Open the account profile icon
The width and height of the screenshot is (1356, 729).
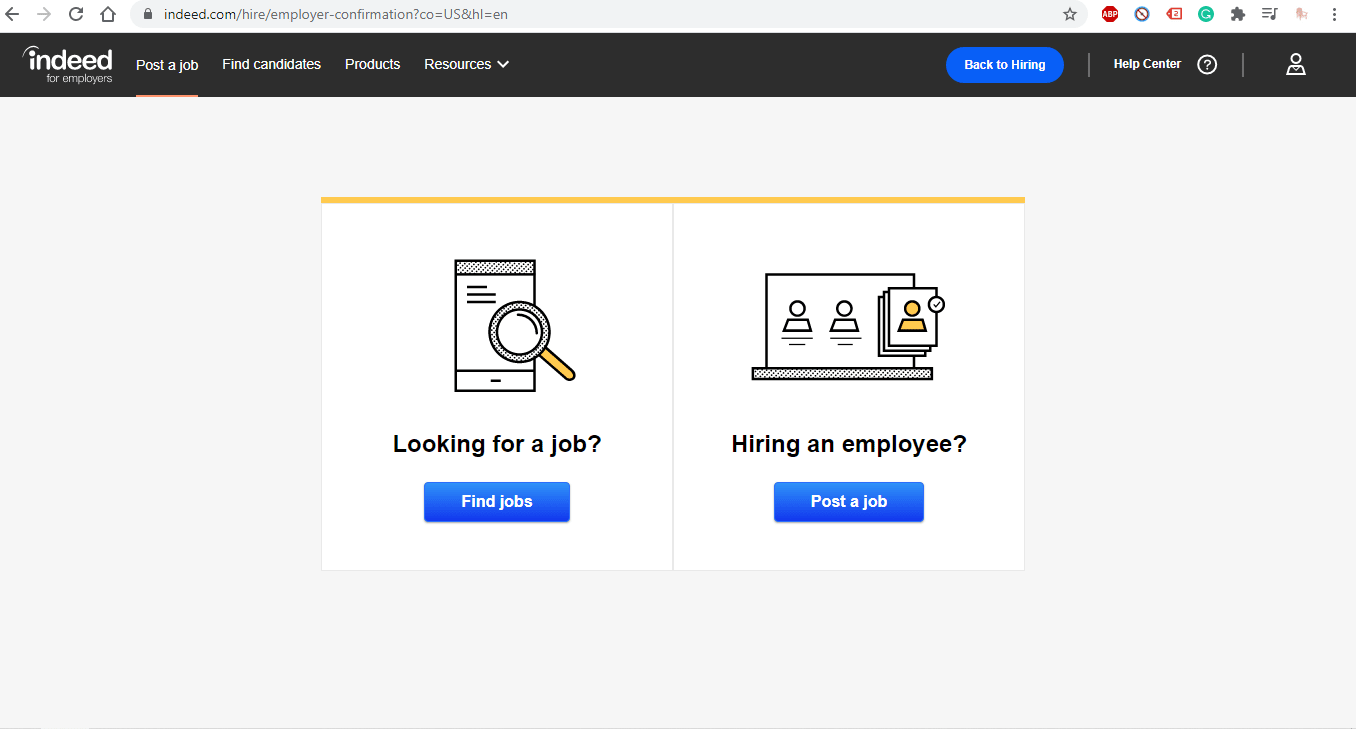point(1295,64)
